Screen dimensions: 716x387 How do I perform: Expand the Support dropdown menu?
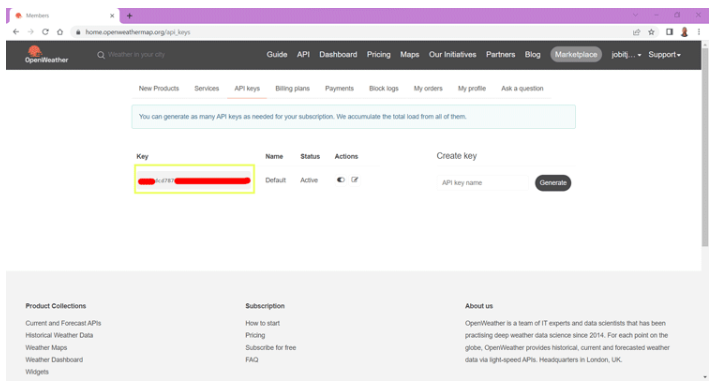664,55
